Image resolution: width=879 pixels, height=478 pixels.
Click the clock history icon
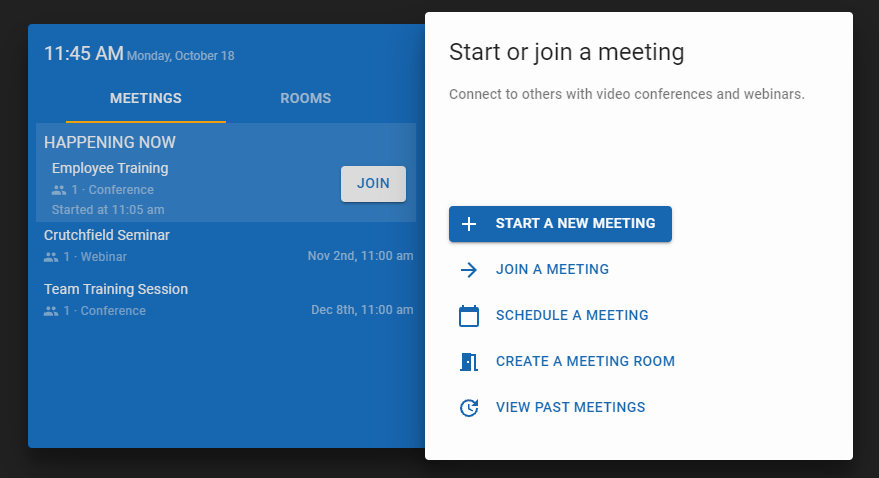(469, 408)
